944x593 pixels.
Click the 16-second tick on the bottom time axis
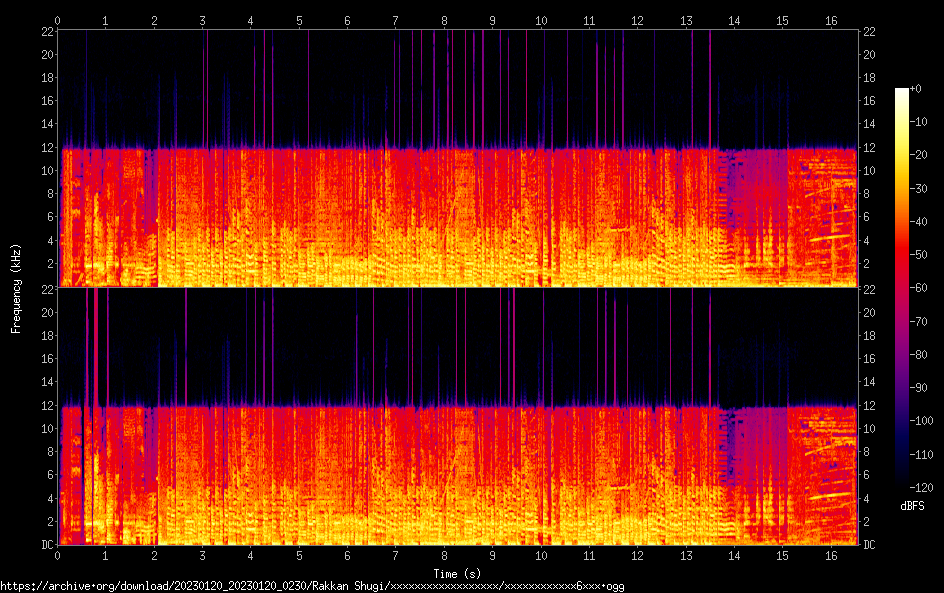pos(831,555)
